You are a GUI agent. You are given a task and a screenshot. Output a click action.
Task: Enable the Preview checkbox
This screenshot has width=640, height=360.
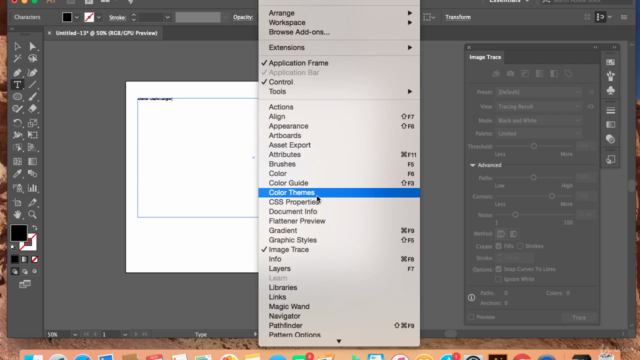[x=471, y=317]
